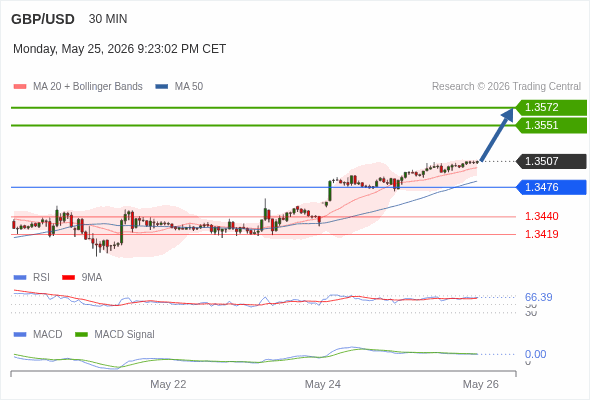
Task: Click the MACD blue legend marker
Action: click(20, 335)
